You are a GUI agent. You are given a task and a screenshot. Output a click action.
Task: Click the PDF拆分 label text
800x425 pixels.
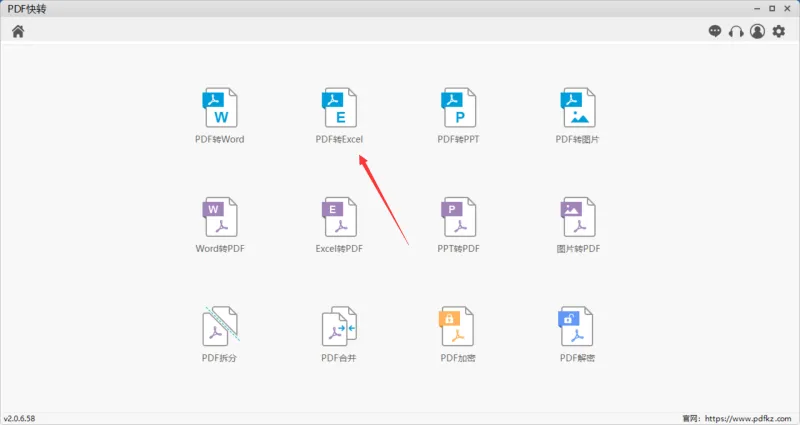coord(219,358)
